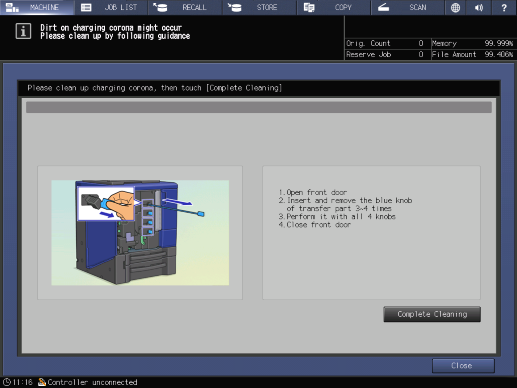Click the globe language icon
517x388 pixels.
pyautogui.click(x=455, y=7)
